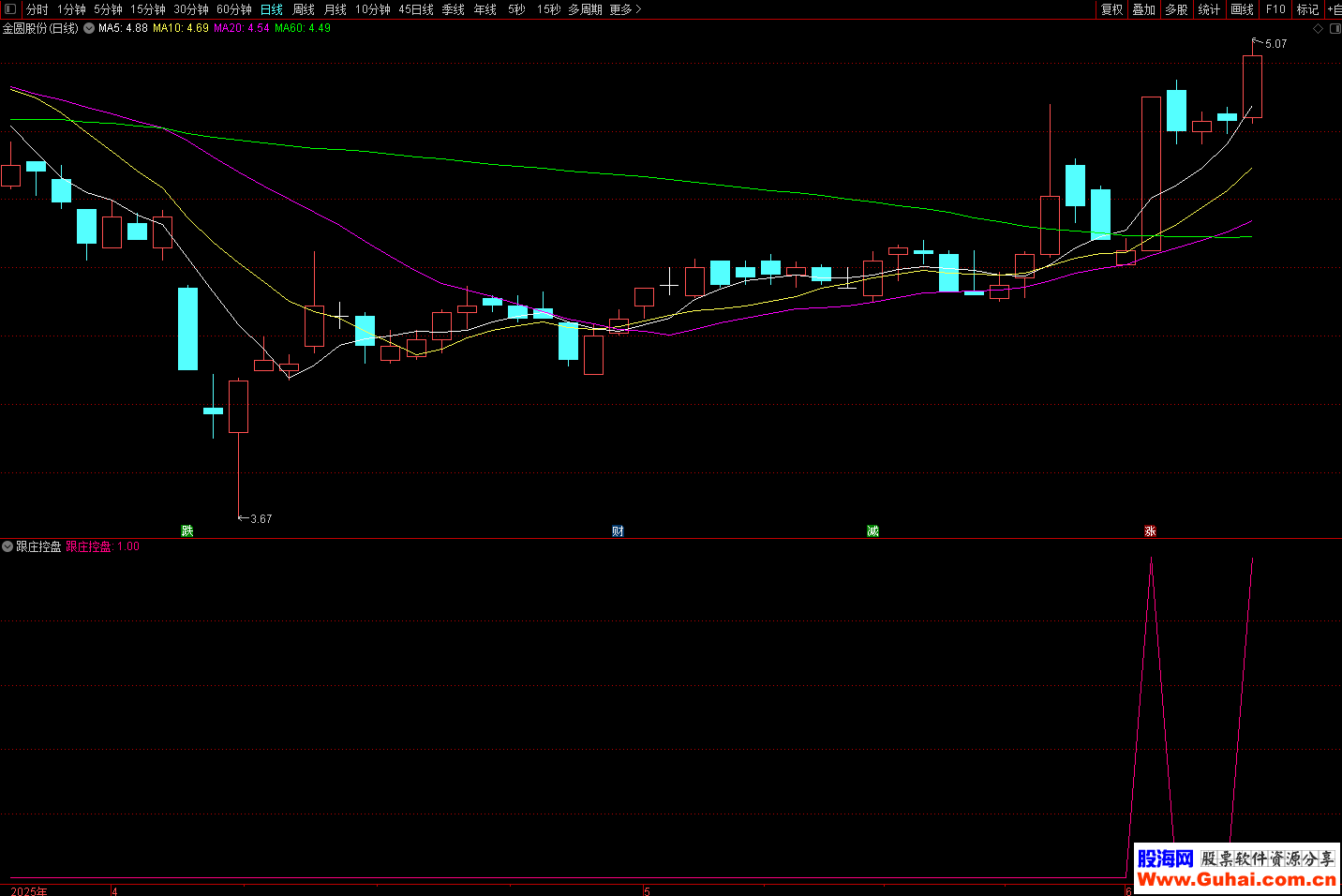Click the 跟庄控盘 indicator name

[x=38, y=546]
